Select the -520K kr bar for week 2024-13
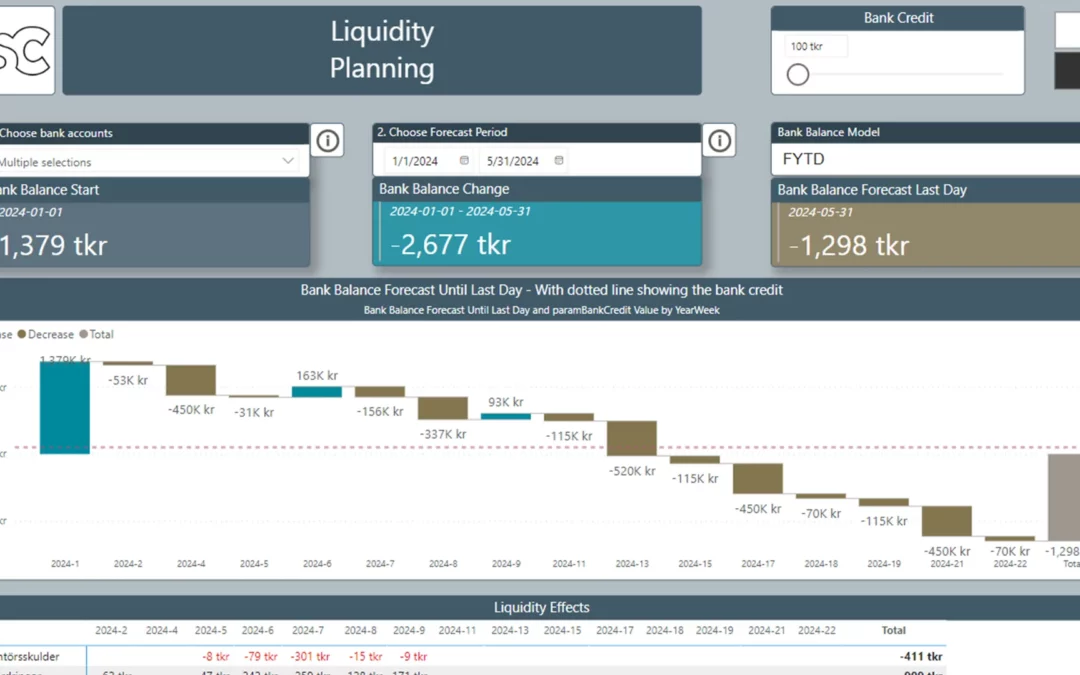This screenshot has width=1080, height=675. (x=631, y=438)
